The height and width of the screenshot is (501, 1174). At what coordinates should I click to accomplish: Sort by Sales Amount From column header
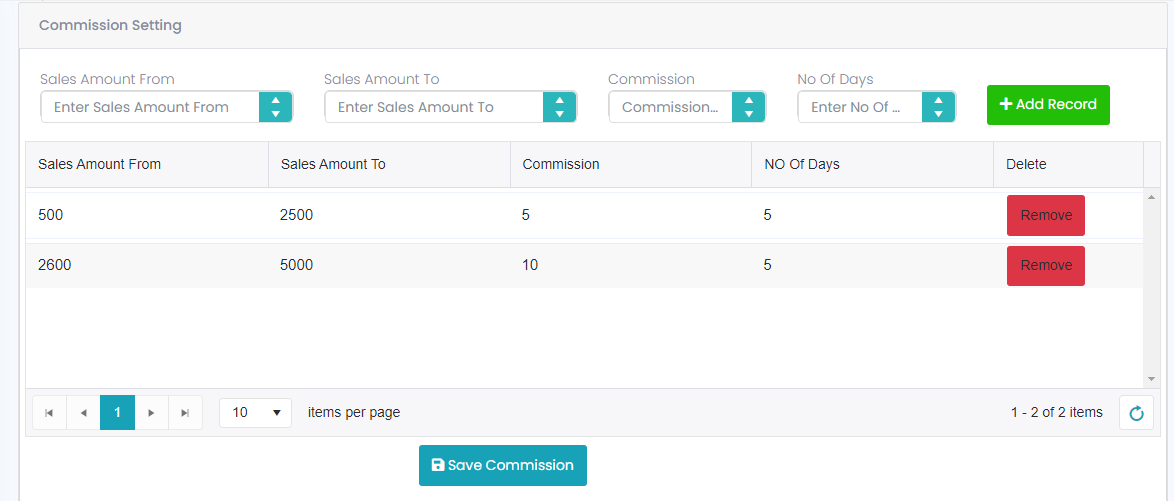[100, 164]
